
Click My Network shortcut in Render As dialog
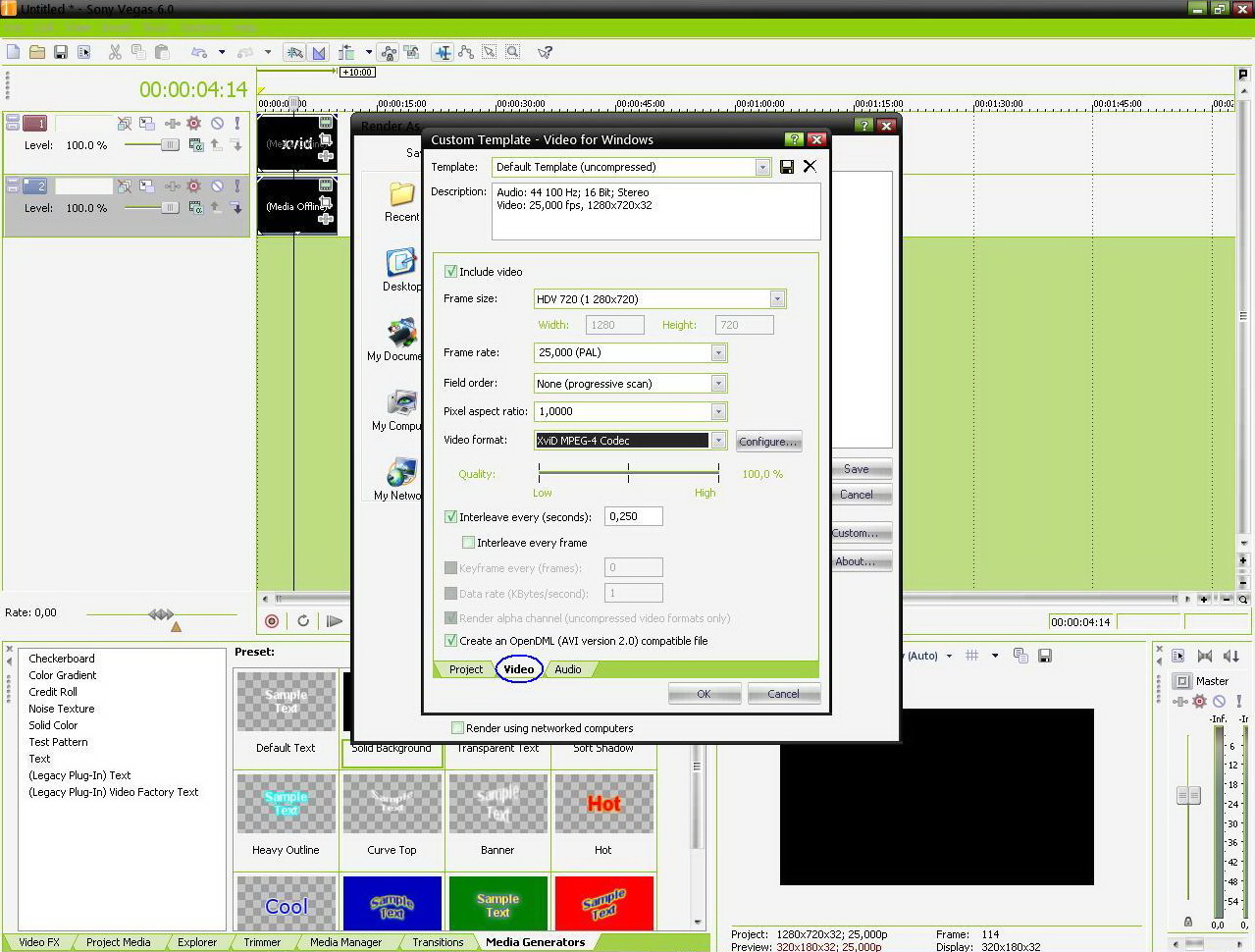[399, 479]
